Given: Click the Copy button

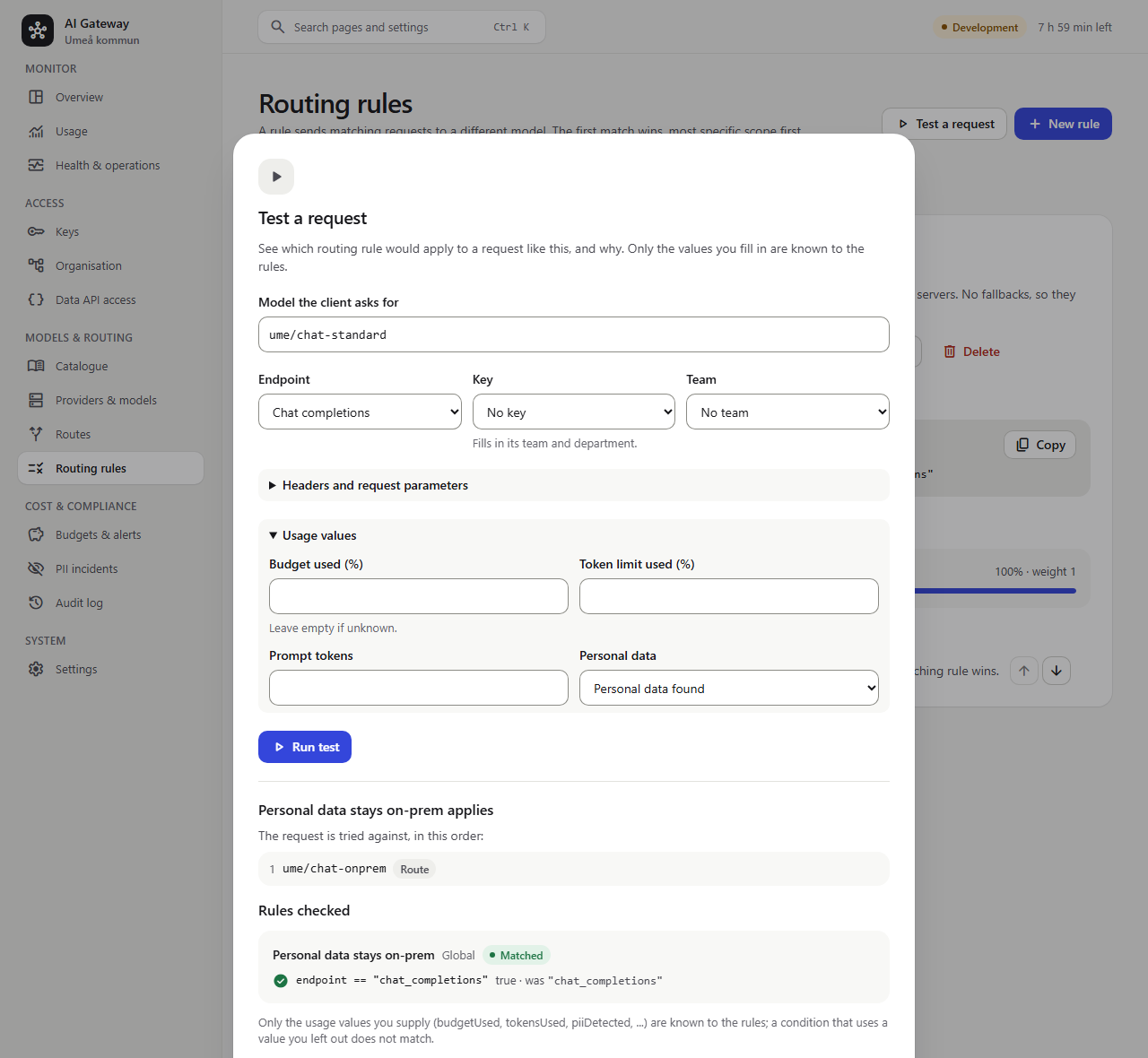Looking at the screenshot, I should 1040,445.
